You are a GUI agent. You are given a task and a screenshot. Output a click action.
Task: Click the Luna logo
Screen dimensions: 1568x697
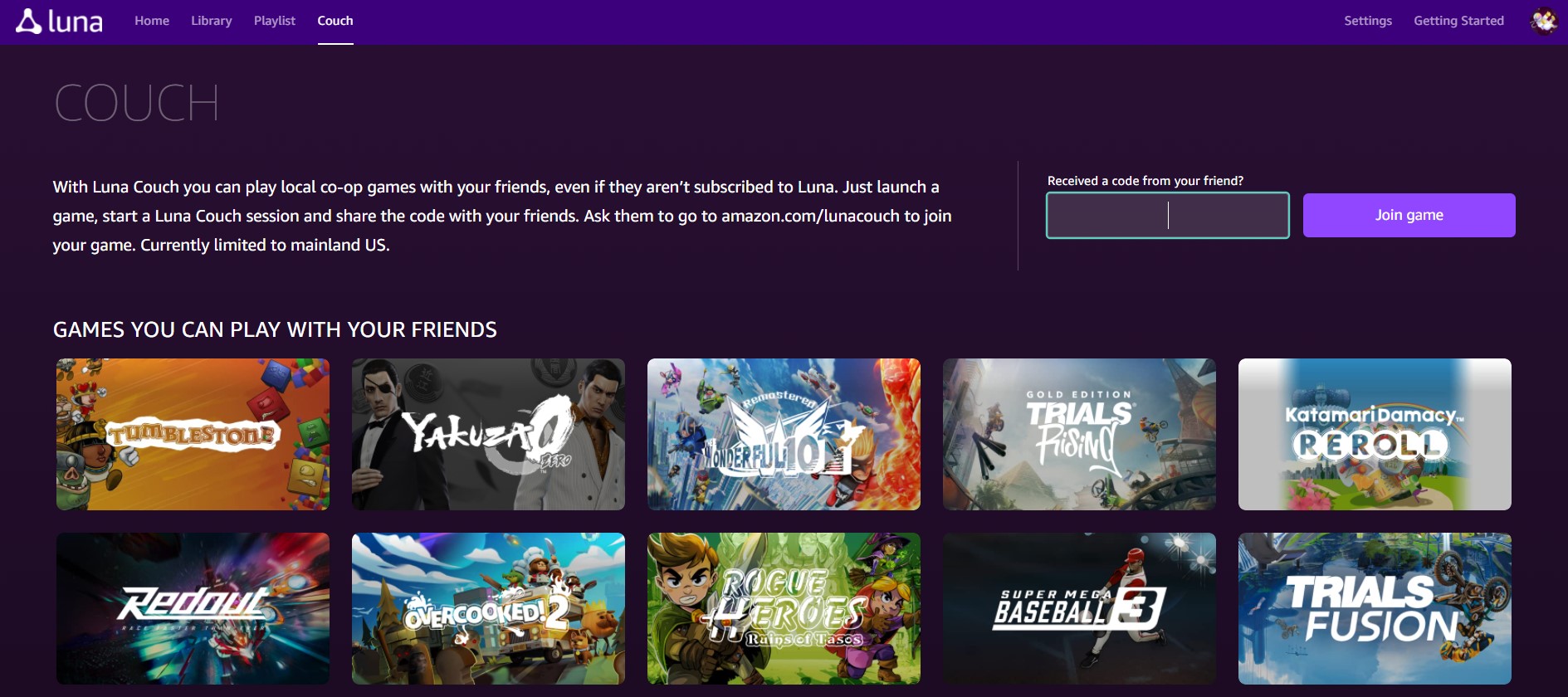(x=59, y=22)
